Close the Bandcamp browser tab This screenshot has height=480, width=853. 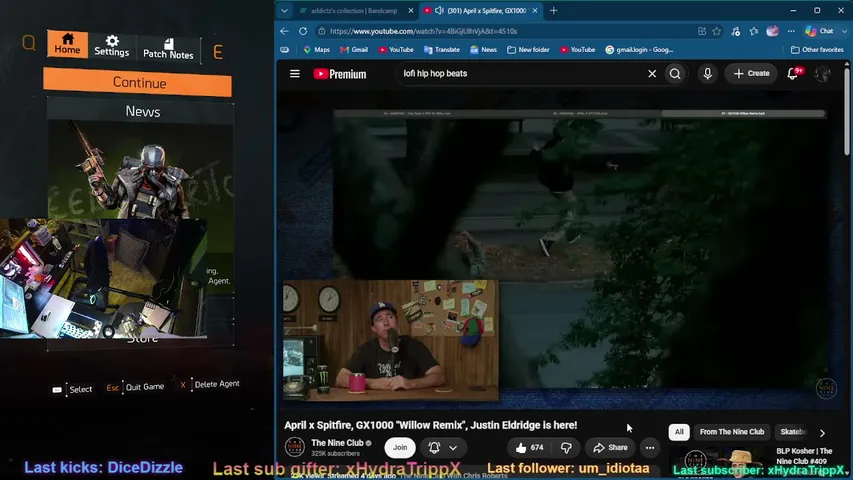point(411,10)
